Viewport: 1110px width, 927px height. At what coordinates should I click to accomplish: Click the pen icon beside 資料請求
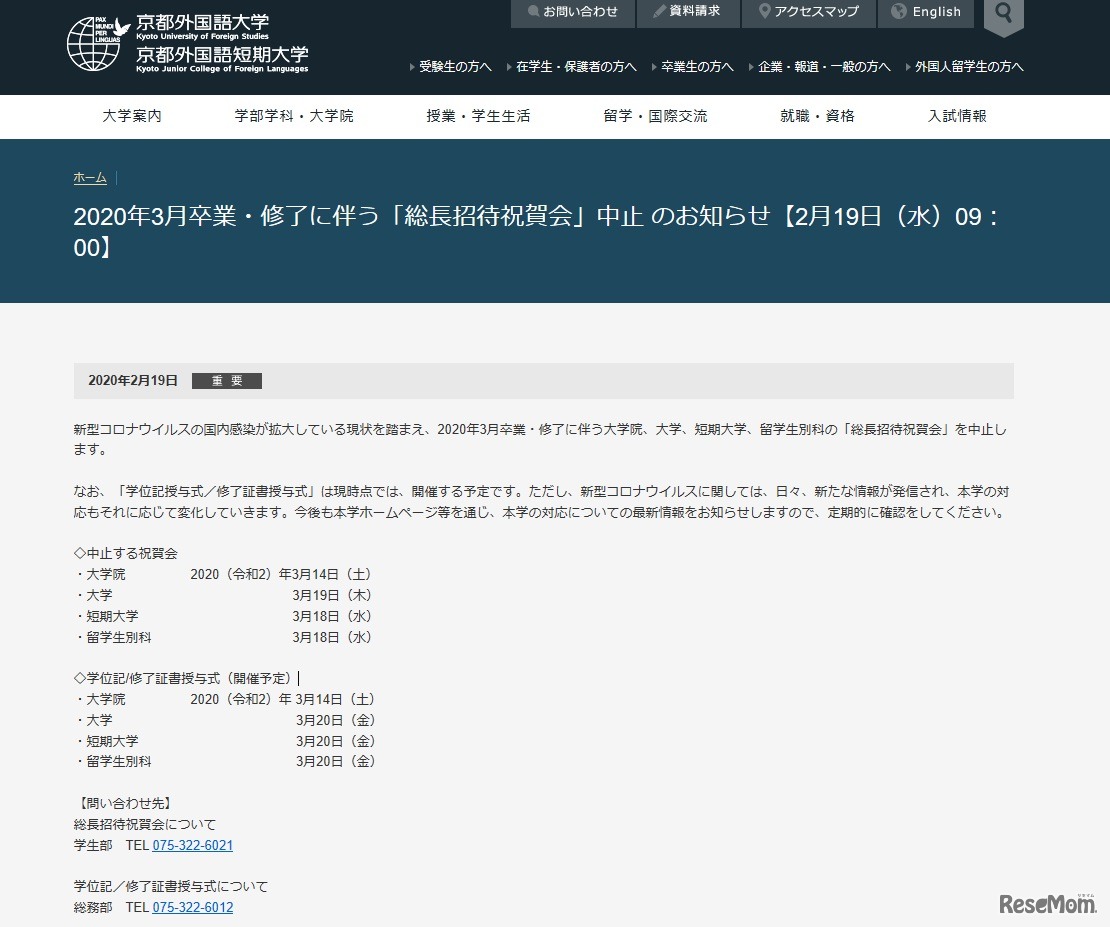[657, 13]
